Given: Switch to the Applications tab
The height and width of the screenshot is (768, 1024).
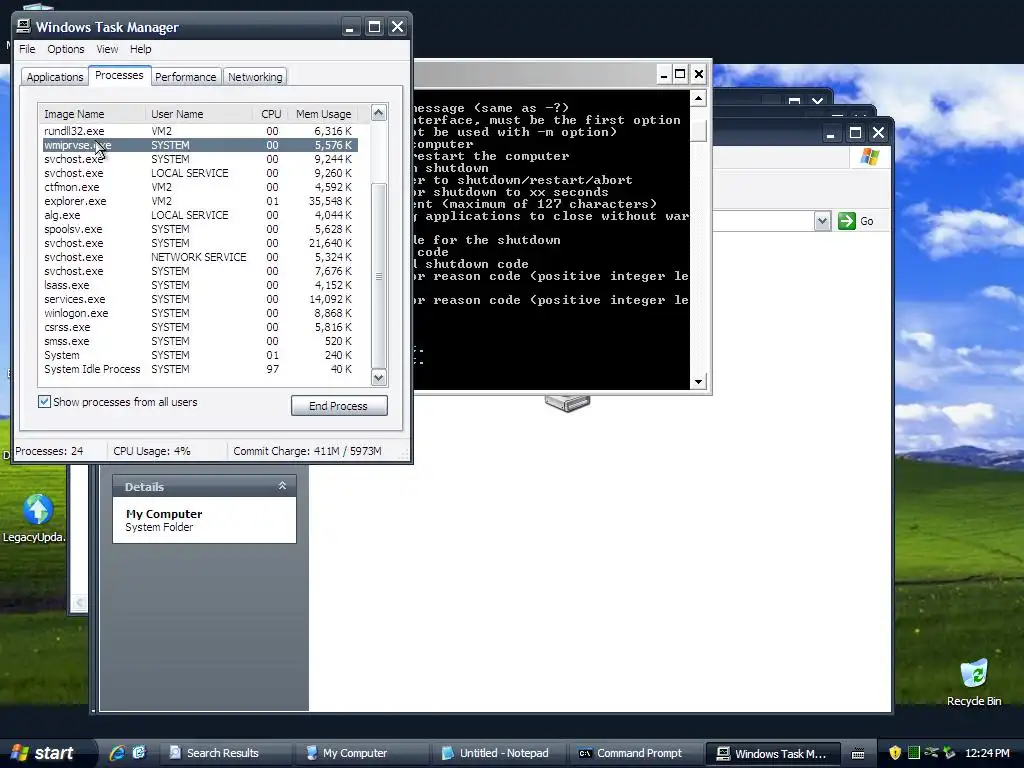Looking at the screenshot, I should pos(55,77).
